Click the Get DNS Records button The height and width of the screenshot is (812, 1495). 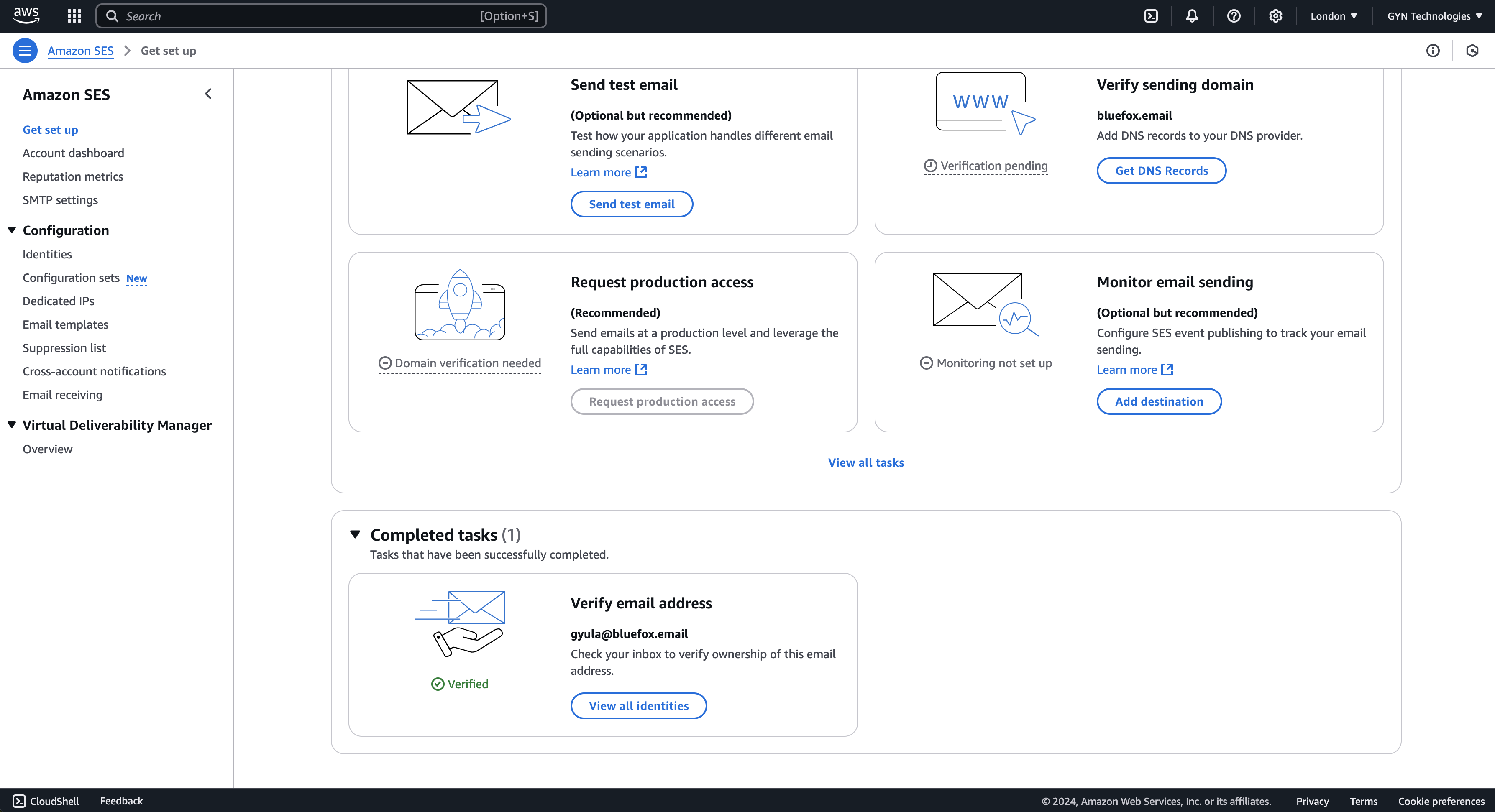tap(1161, 170)
